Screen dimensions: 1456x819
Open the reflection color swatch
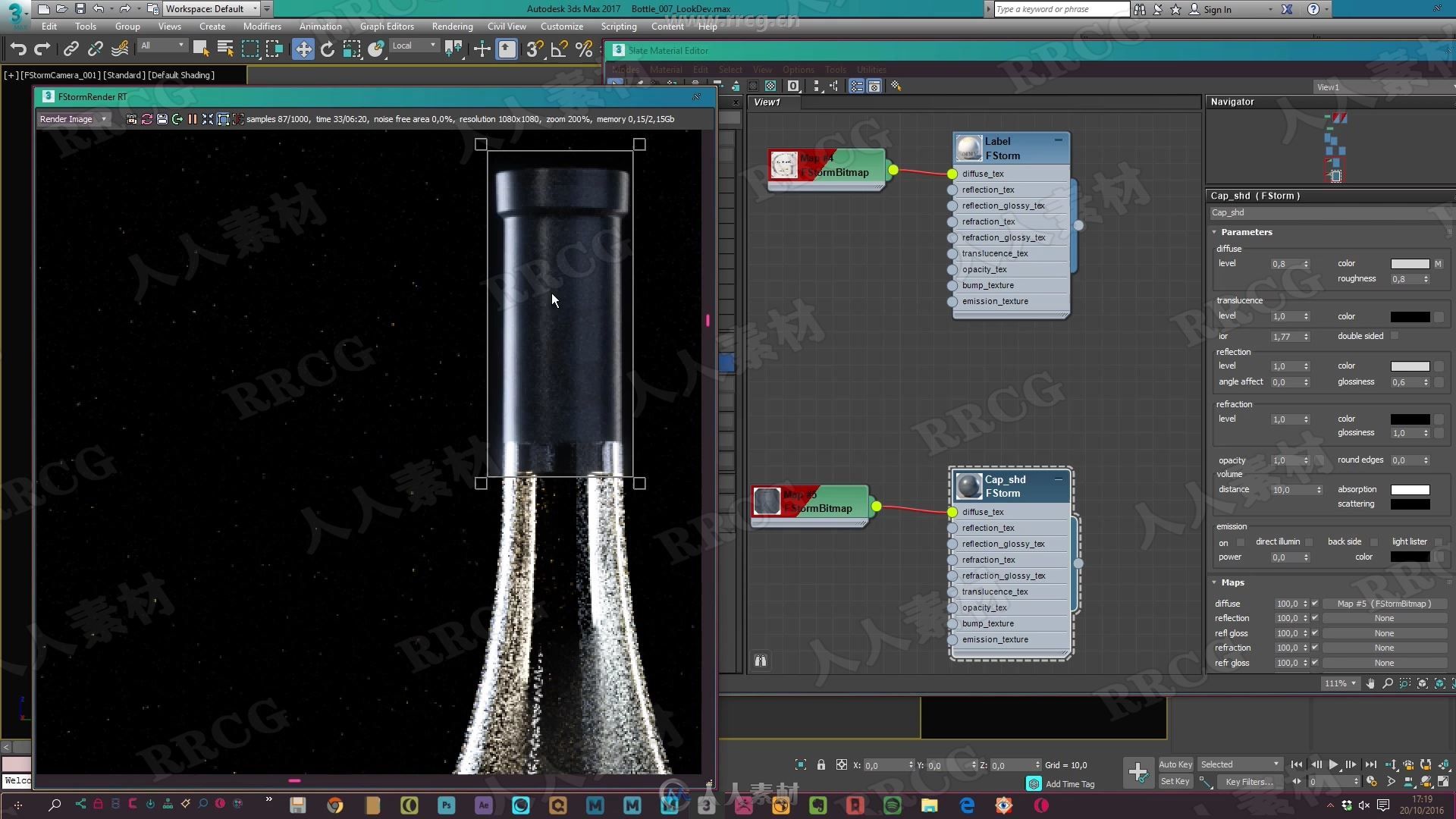1410,366
